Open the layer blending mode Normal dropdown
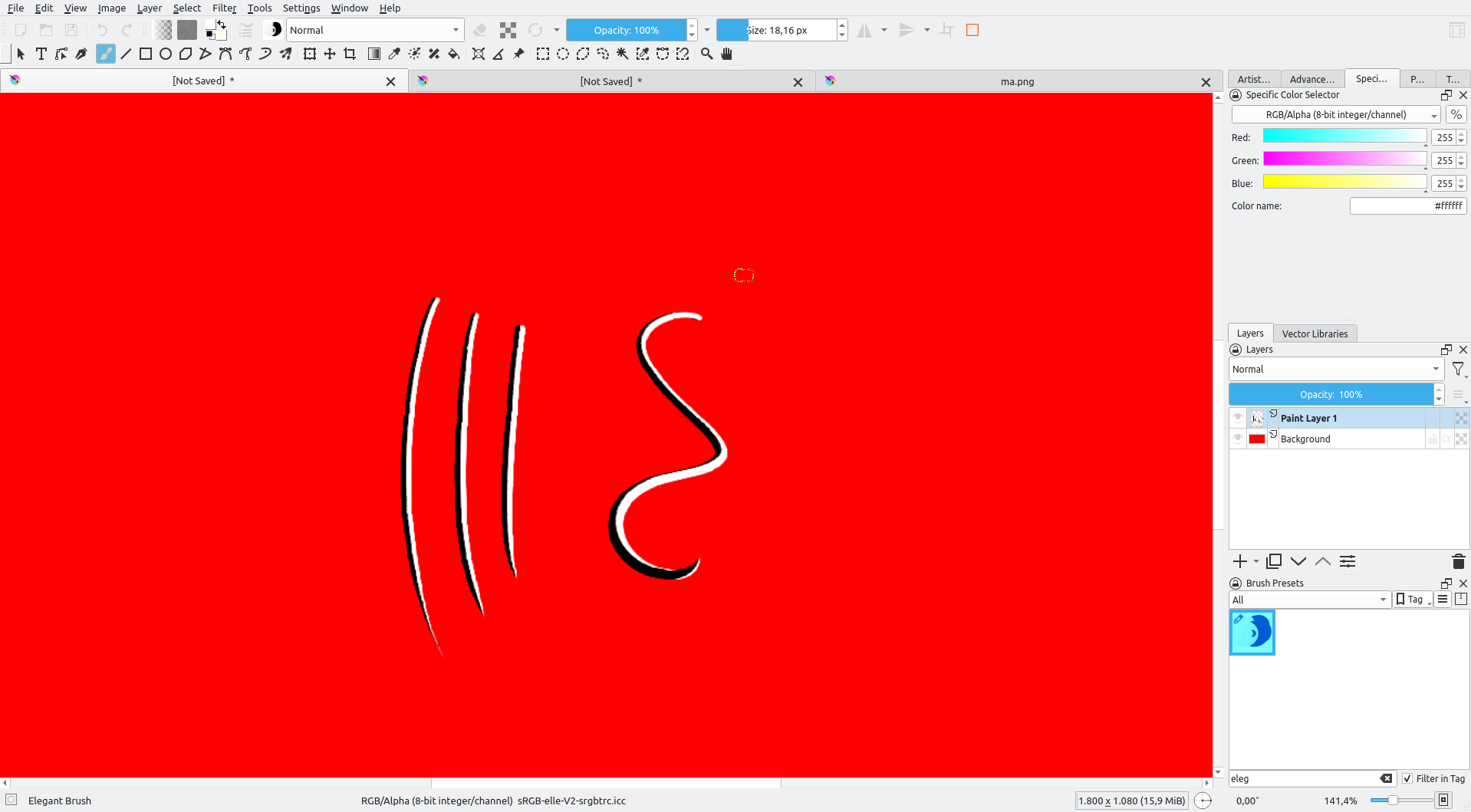1471x812 pixels. [x=1335, y=369]
